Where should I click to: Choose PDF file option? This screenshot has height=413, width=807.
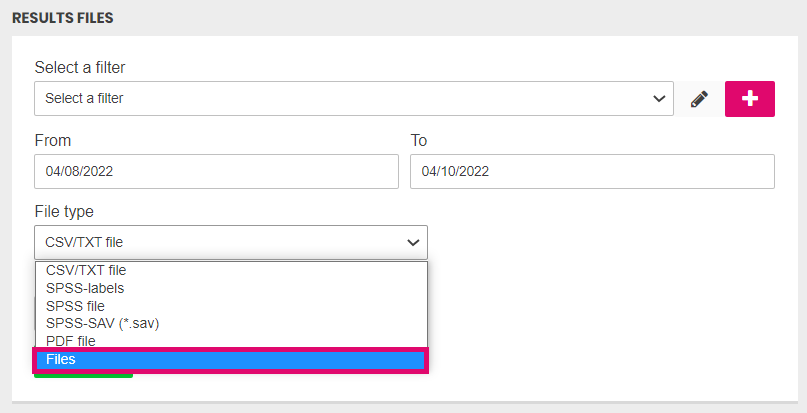click(x=231, y=341)
